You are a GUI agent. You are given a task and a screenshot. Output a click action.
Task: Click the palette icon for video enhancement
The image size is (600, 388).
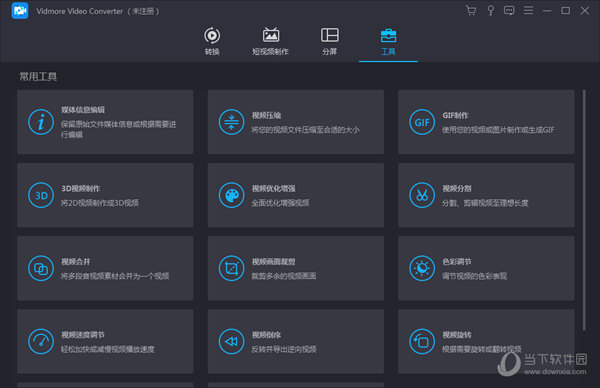pos(232,195)
